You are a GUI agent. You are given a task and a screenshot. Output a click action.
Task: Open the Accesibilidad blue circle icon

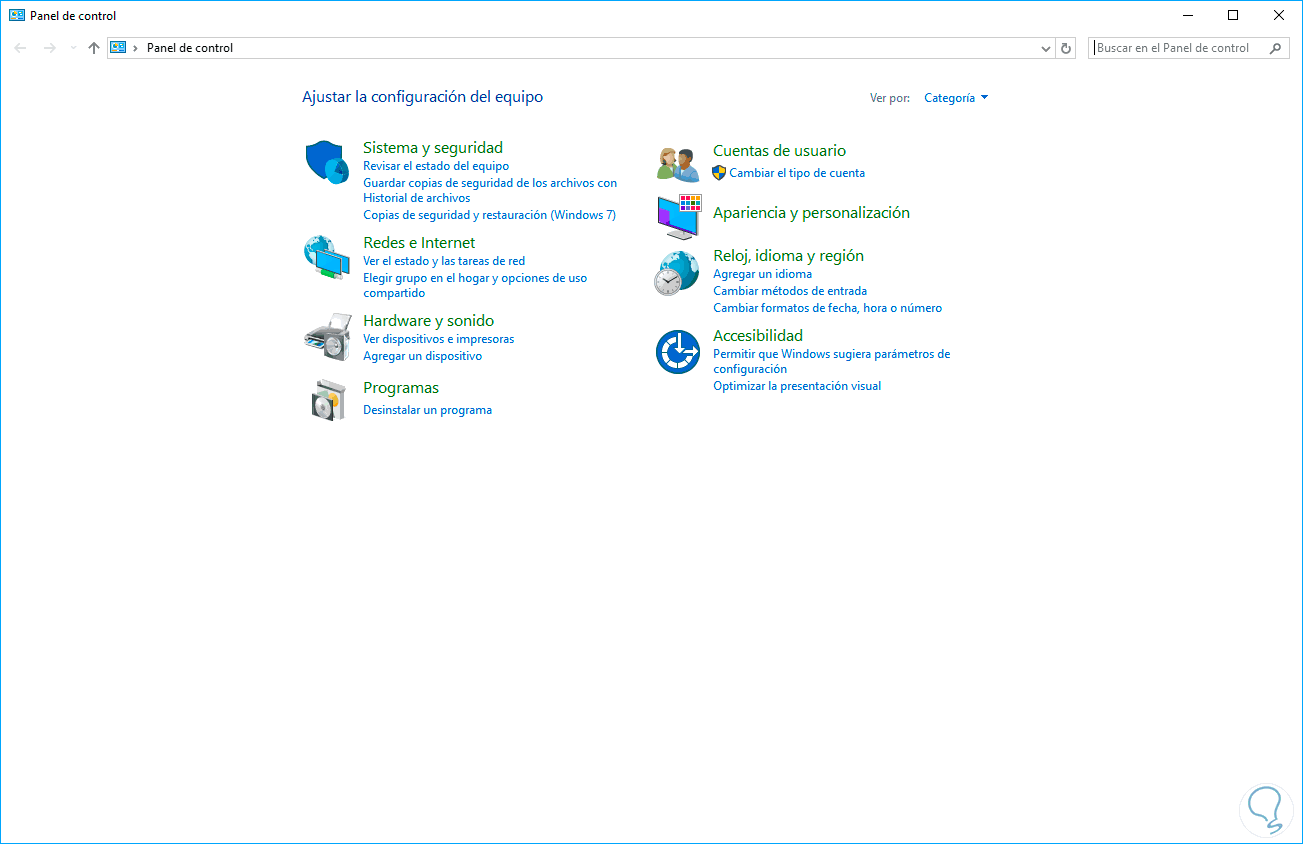click(677, 352)
